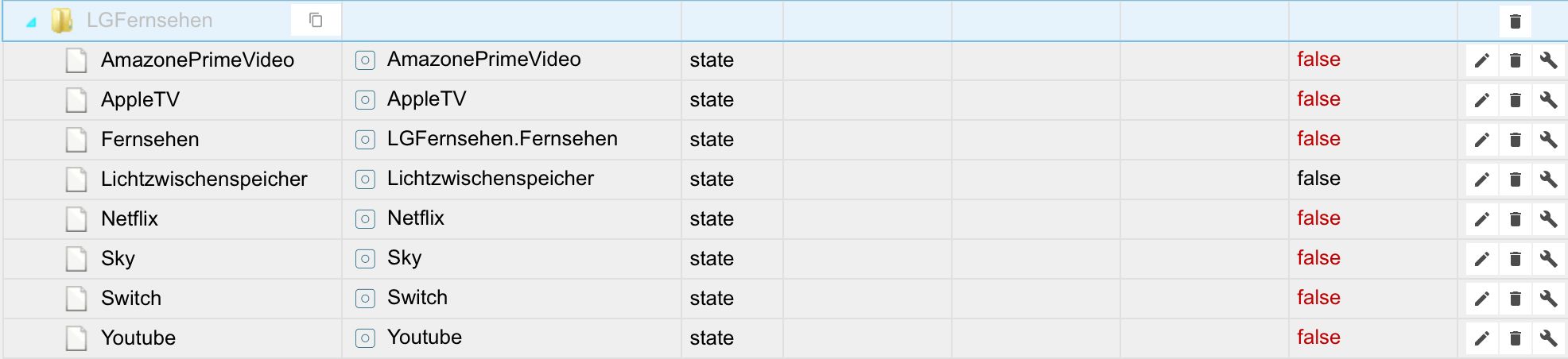Click the name LGFernsehen.Fernsehen
The width and height of the screenshot is (1568, 359).
pyautogui.click(x=502, y=138)
